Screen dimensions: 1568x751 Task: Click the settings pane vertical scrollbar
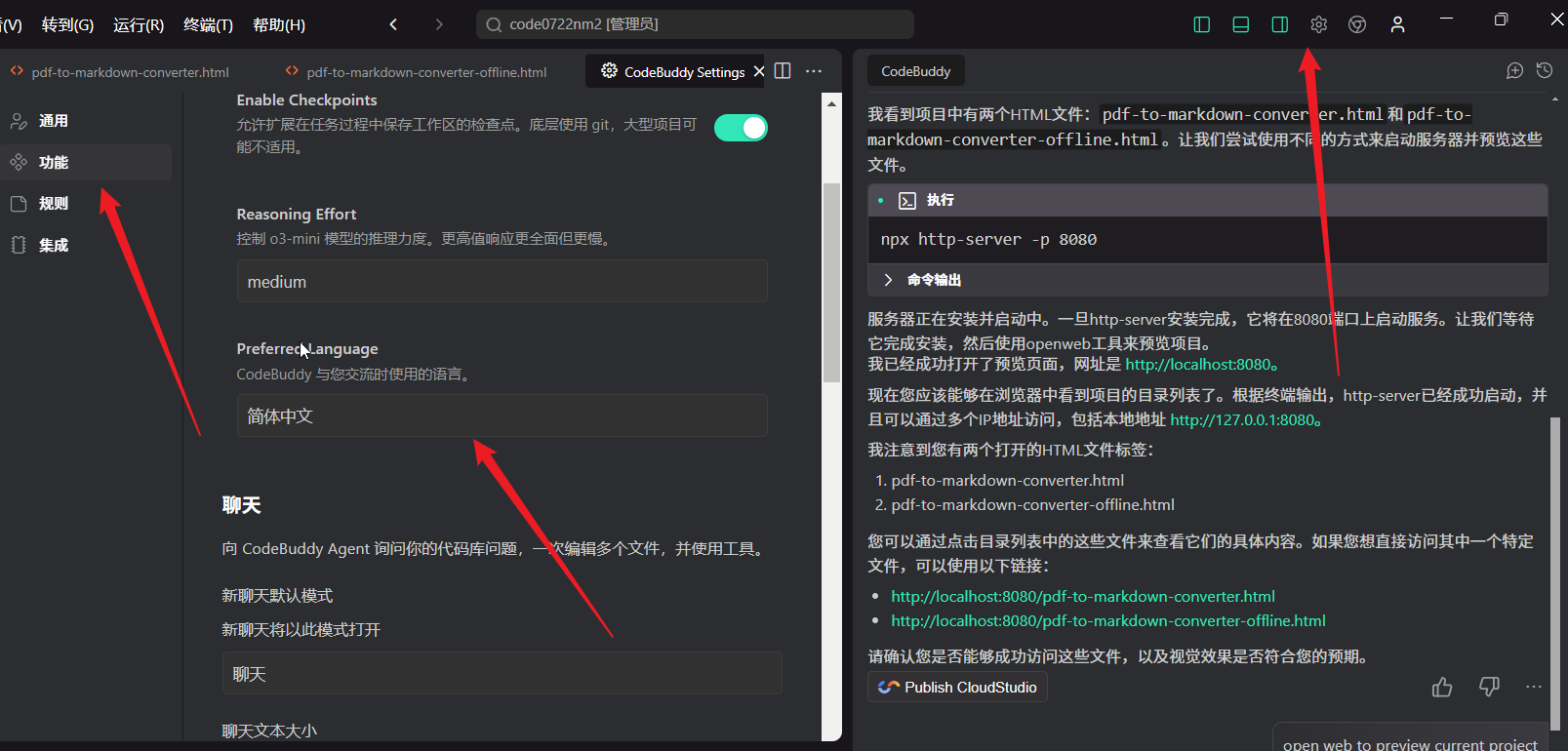[831, 283]
